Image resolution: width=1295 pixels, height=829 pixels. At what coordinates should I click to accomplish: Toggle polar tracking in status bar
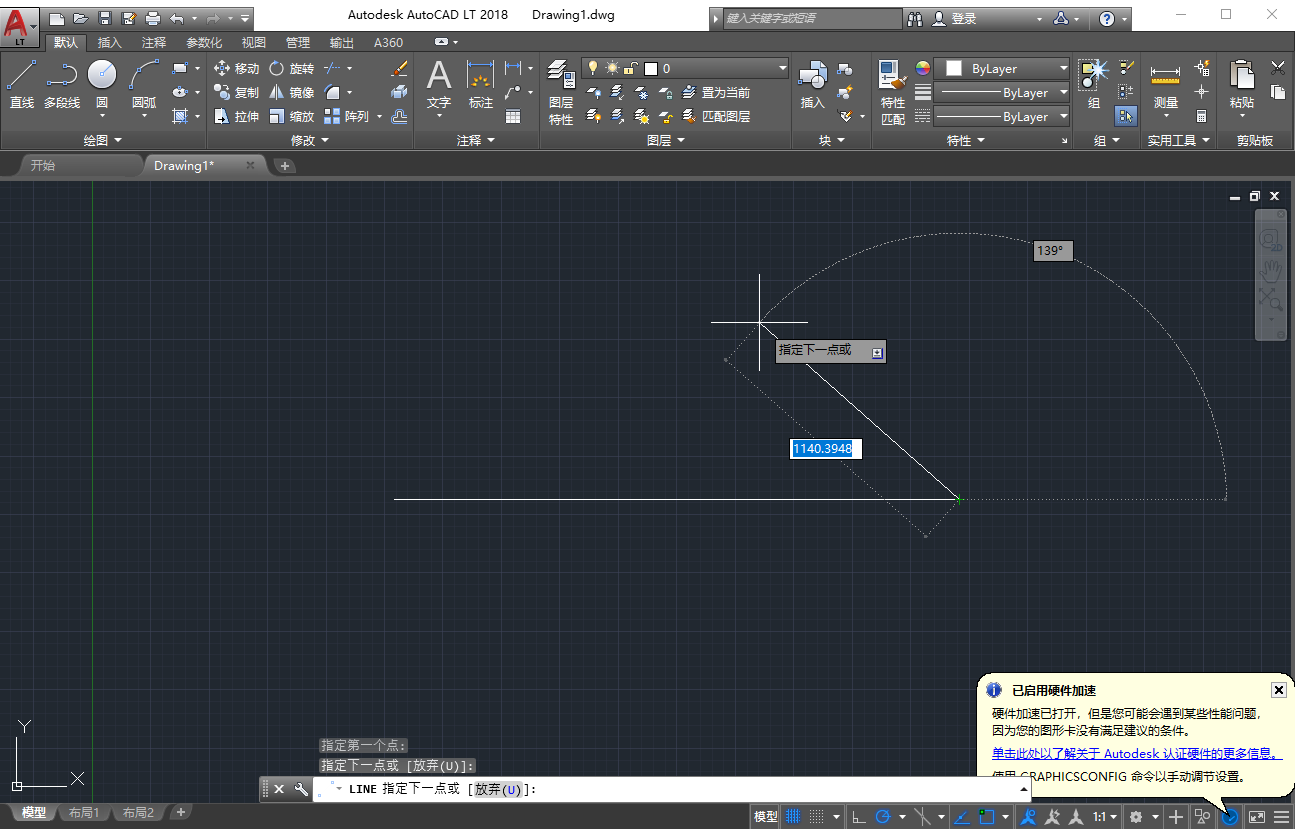(883, 816)
